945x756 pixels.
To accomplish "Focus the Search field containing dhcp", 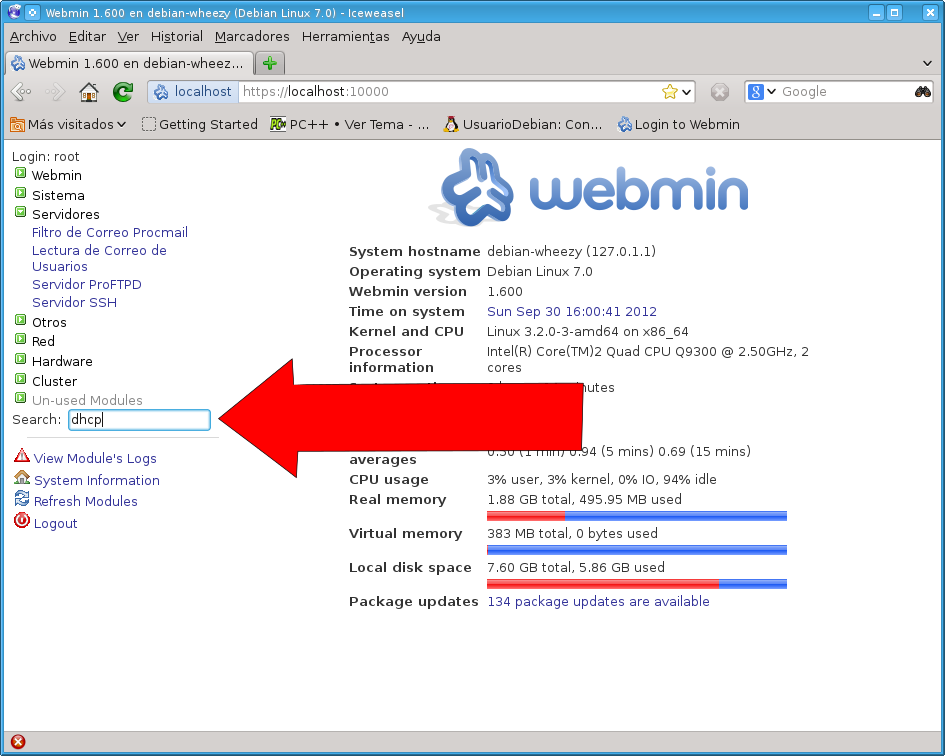I will [139, 420].
